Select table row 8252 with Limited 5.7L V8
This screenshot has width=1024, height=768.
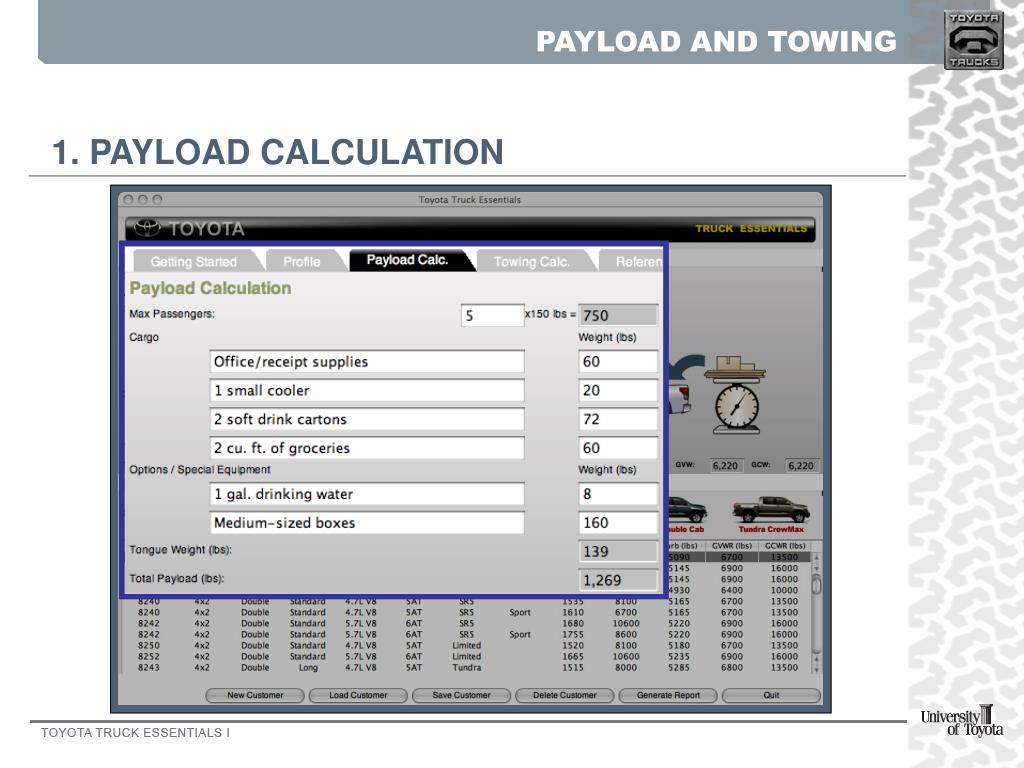(x=467, y=656)
